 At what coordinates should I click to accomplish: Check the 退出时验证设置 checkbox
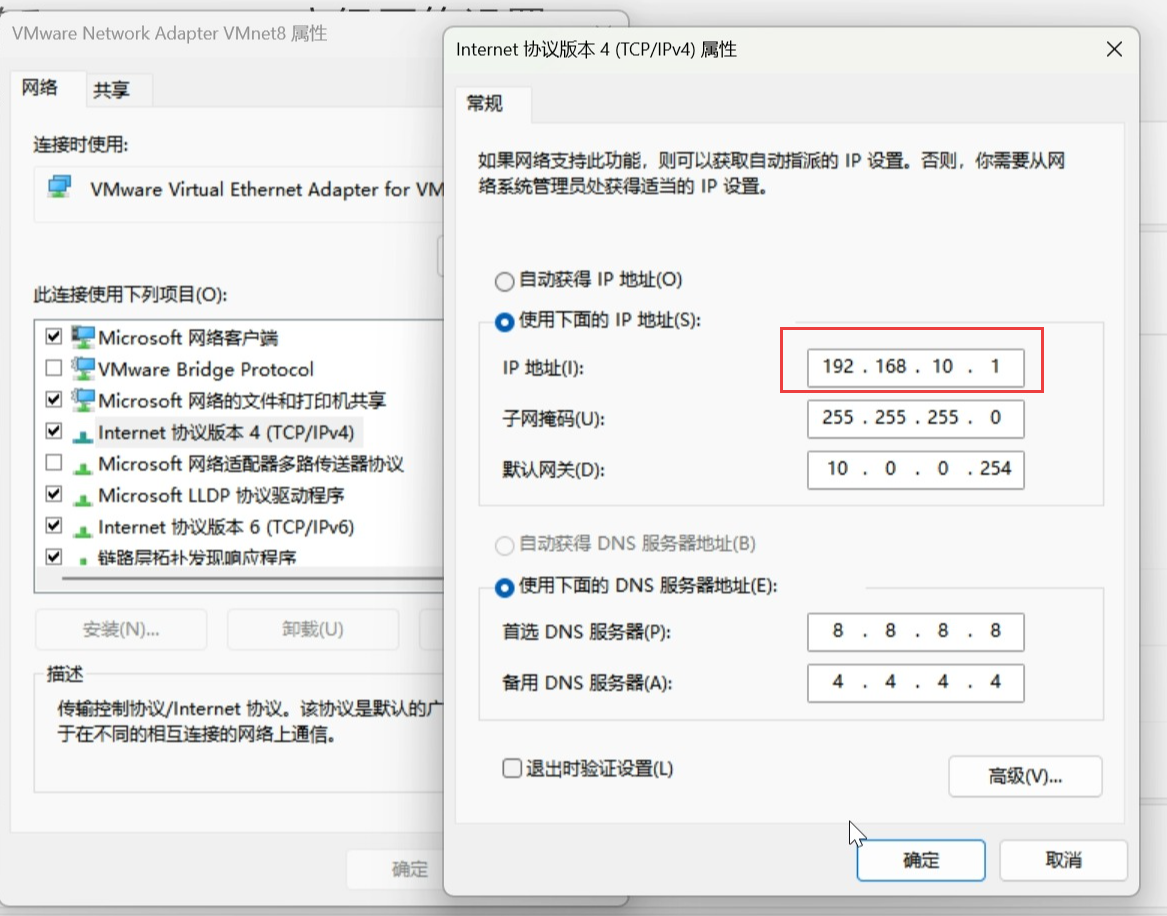[512, 768]
